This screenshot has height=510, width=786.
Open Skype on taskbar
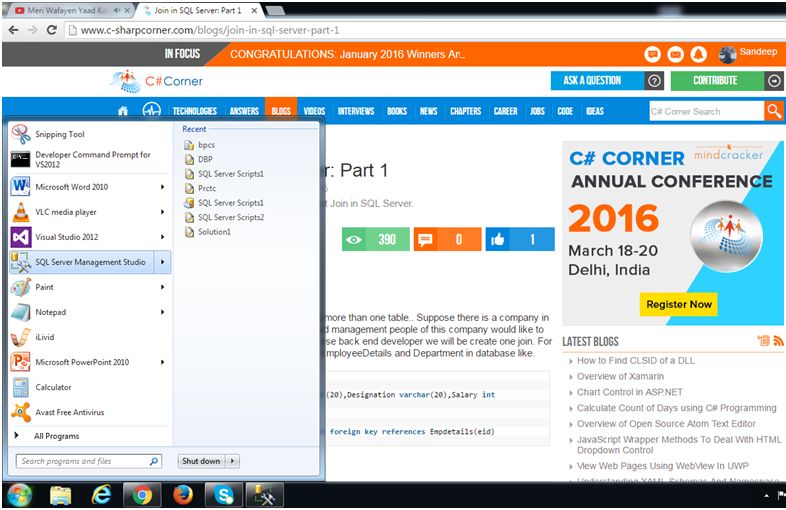tap(224, 495)
